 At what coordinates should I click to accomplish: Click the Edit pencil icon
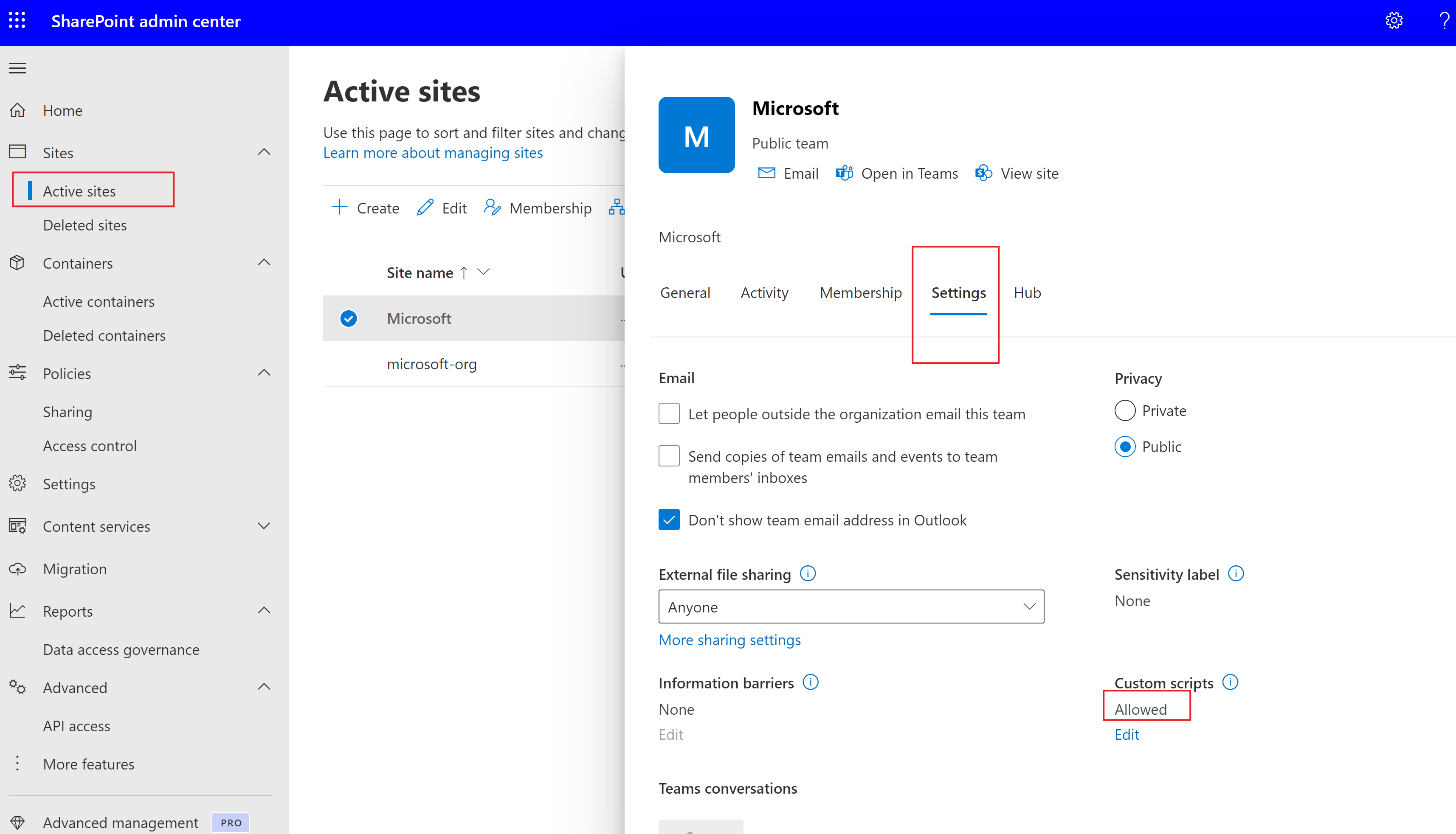[425, 208]
